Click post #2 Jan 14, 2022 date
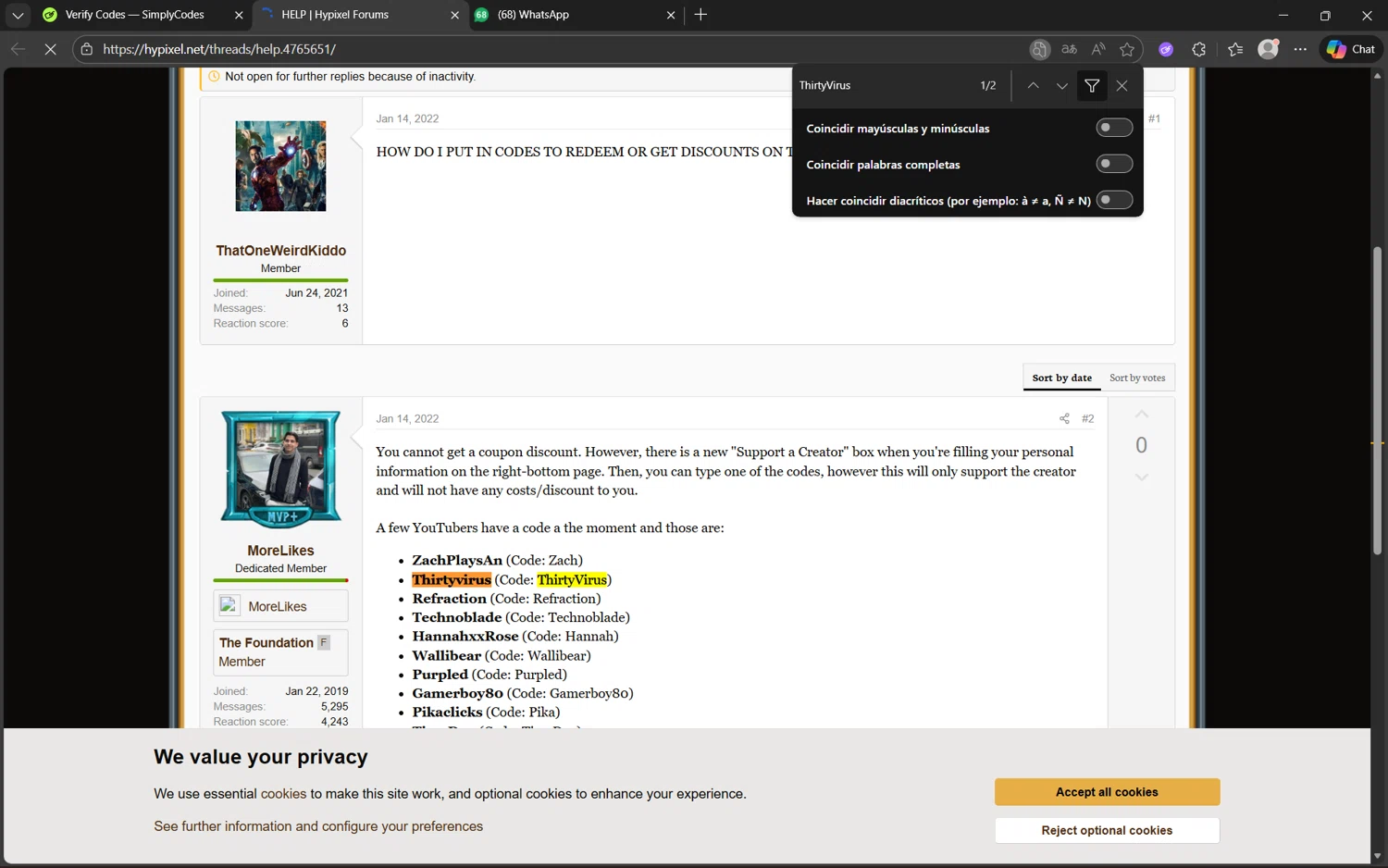Image resolution: width=1388 pixels, height=868 pixels. point(407,418)
